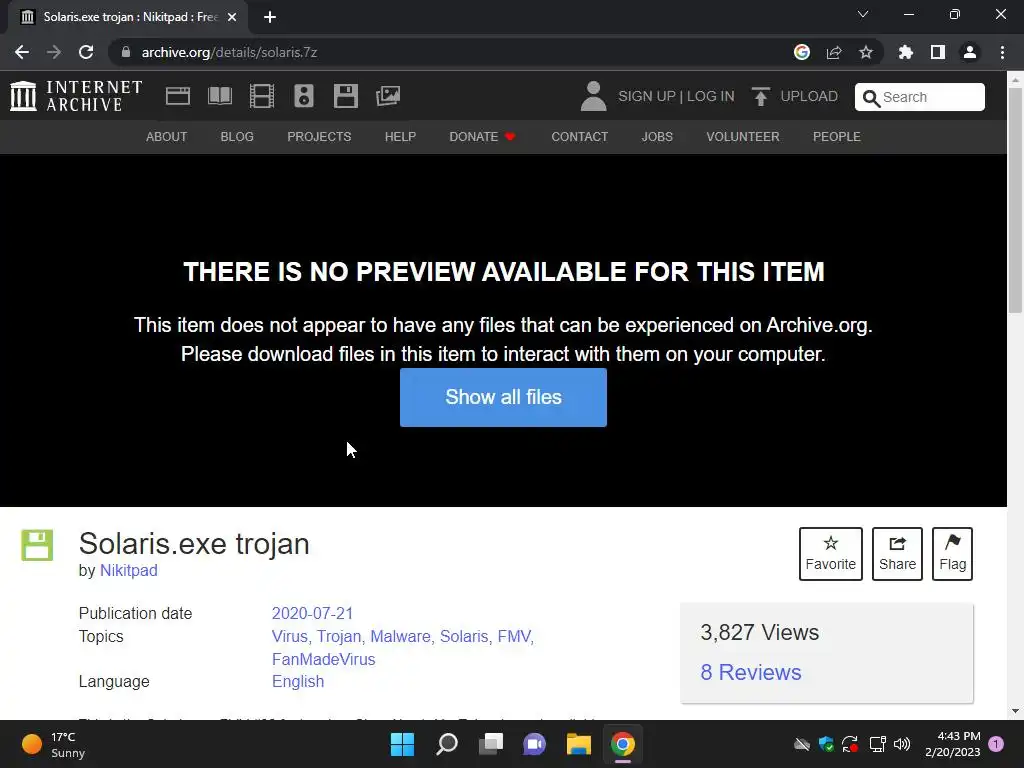Image resolution: width=1024 pixels, height=768 pixels.
Task: Click the upload arrow icon
Action: coord(760,96)
